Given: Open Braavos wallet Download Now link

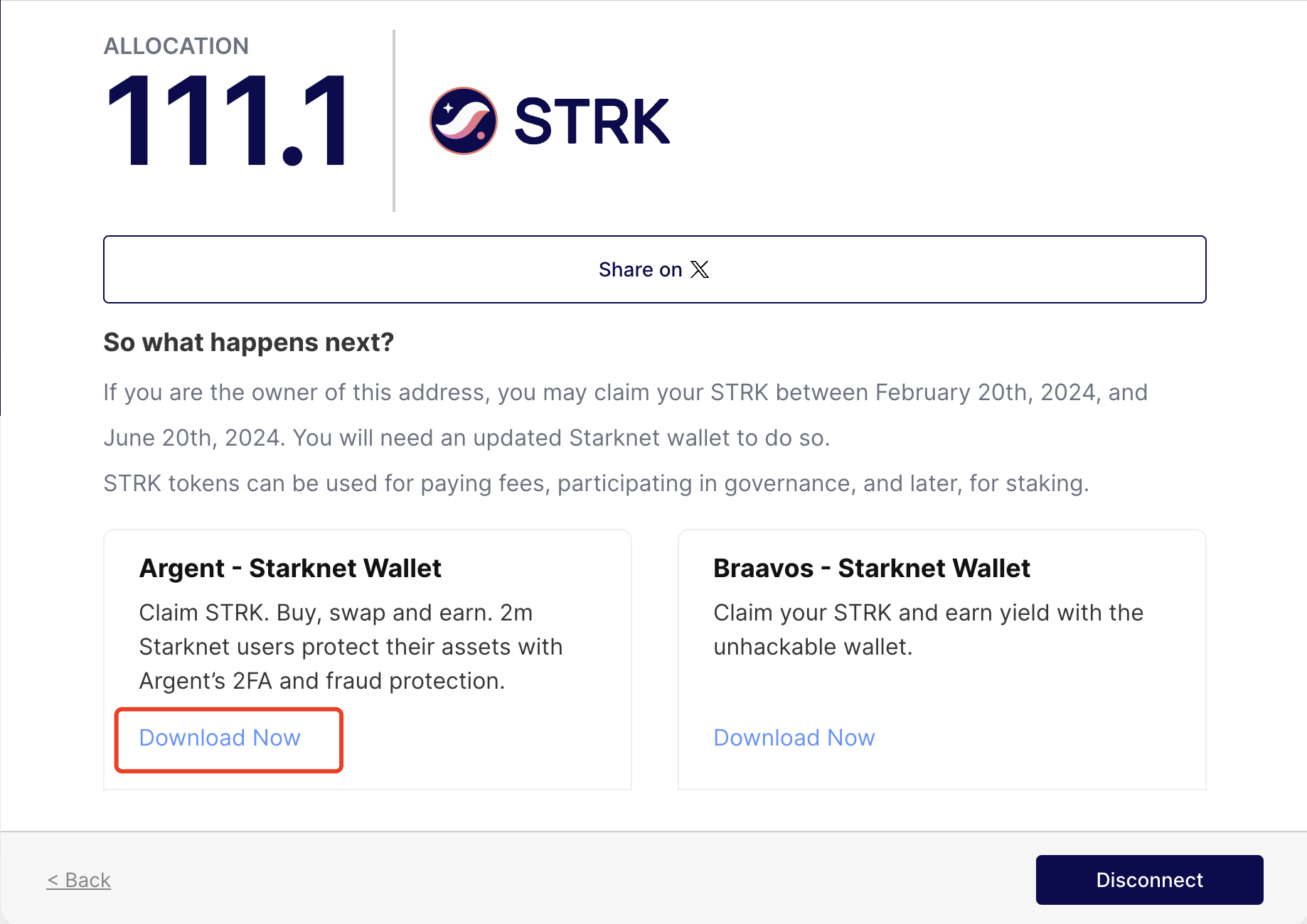Looking at the screenshot, I should pos(794,738).
